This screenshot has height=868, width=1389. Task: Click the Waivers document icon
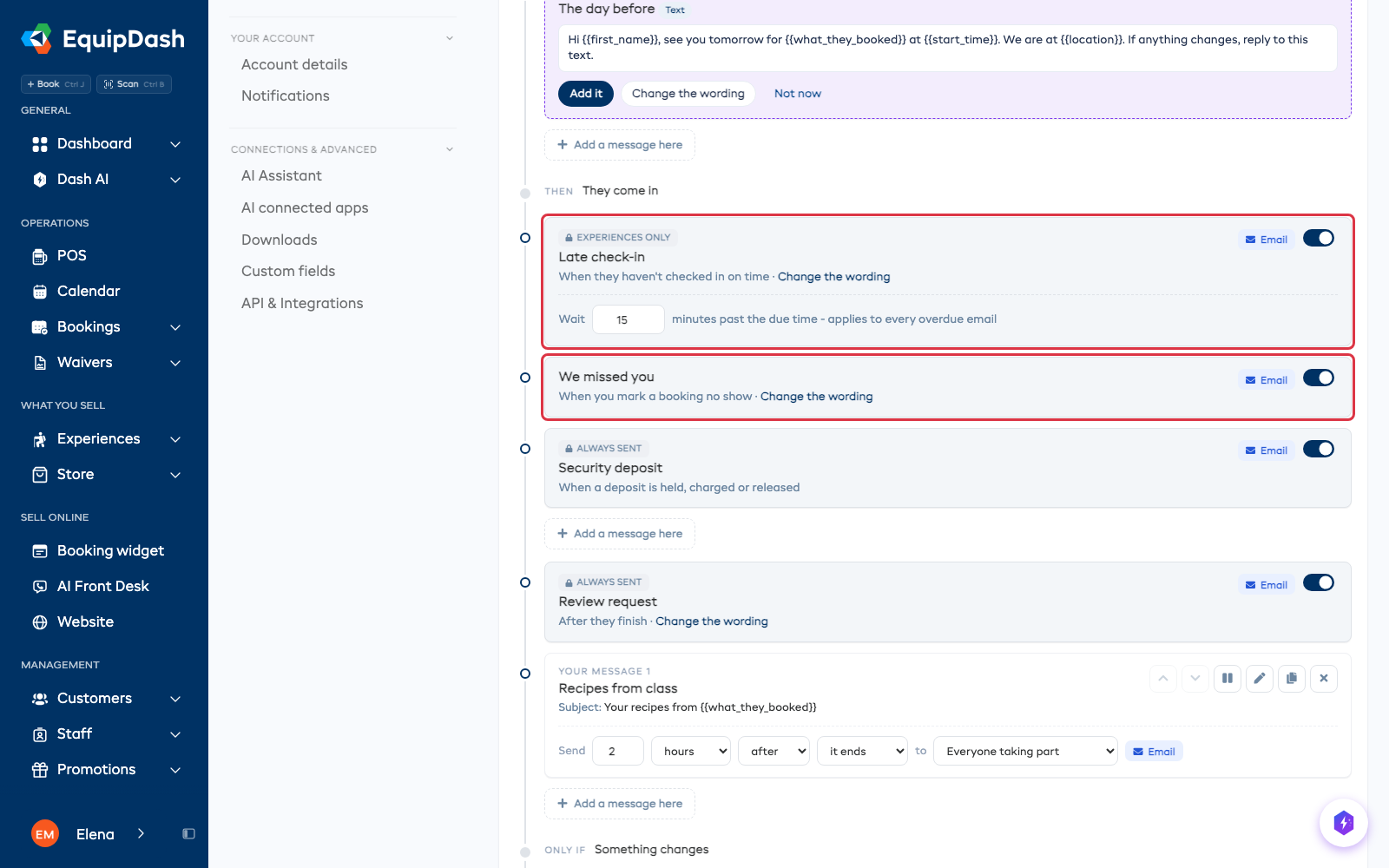tap(40, 363)
